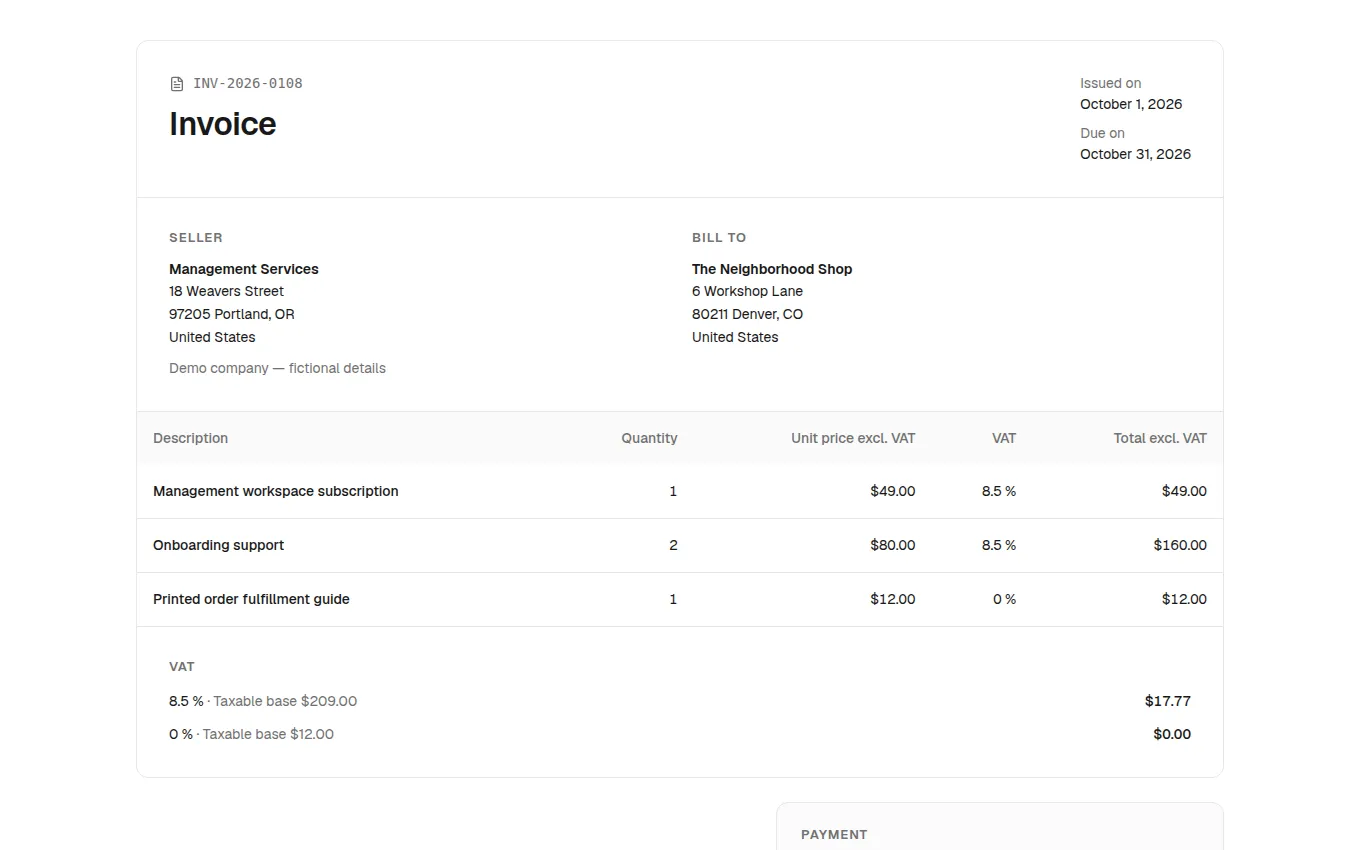Click the large Invoice heading
Viewport: 1360px width, 850px height.
point(223,124)
